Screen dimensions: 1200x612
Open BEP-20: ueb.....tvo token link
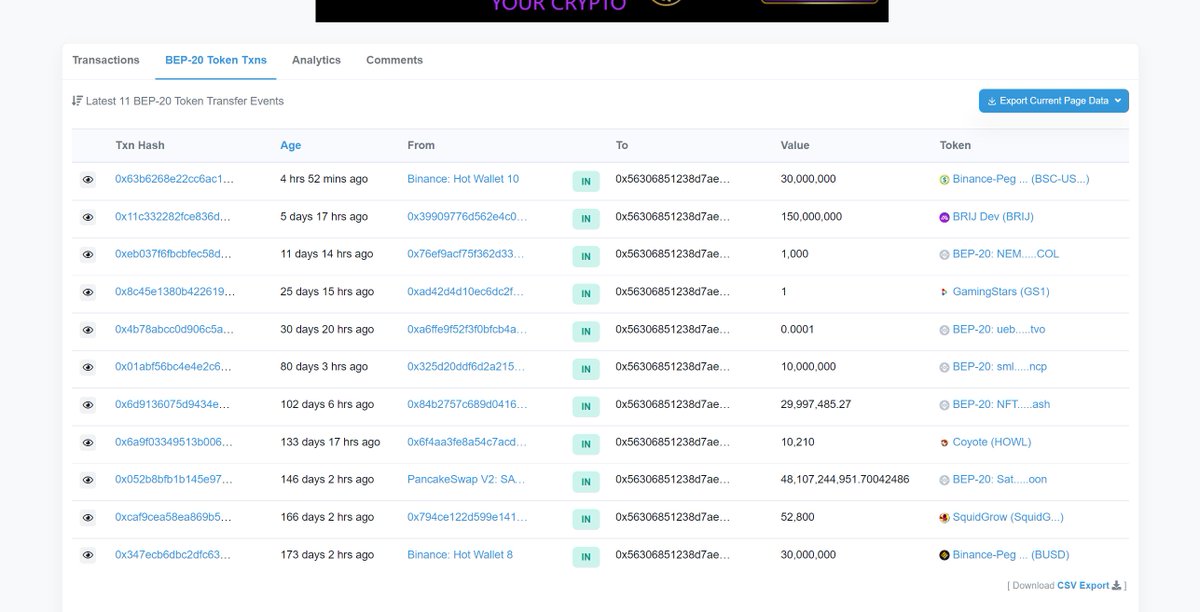(998, 329)
